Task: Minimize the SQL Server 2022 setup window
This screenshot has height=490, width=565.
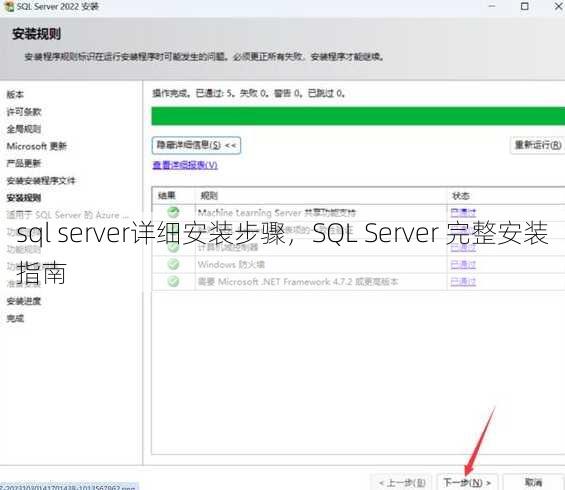Action: click(x=492, y=6)
